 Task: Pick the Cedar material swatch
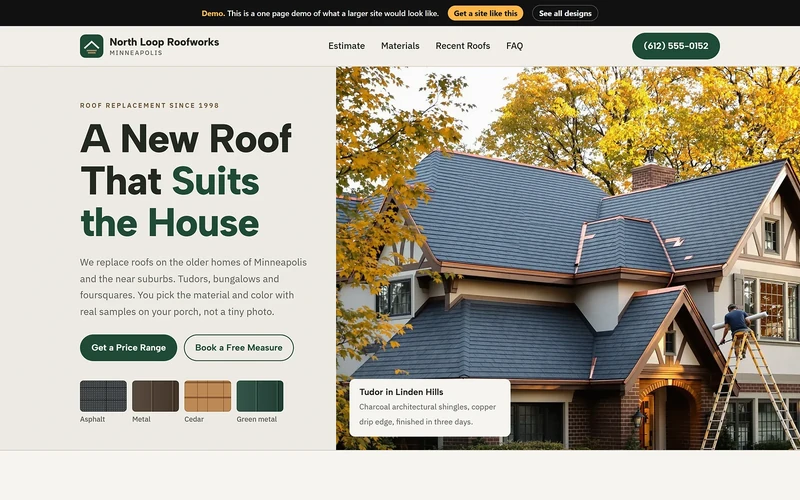(x=208, y=396)
